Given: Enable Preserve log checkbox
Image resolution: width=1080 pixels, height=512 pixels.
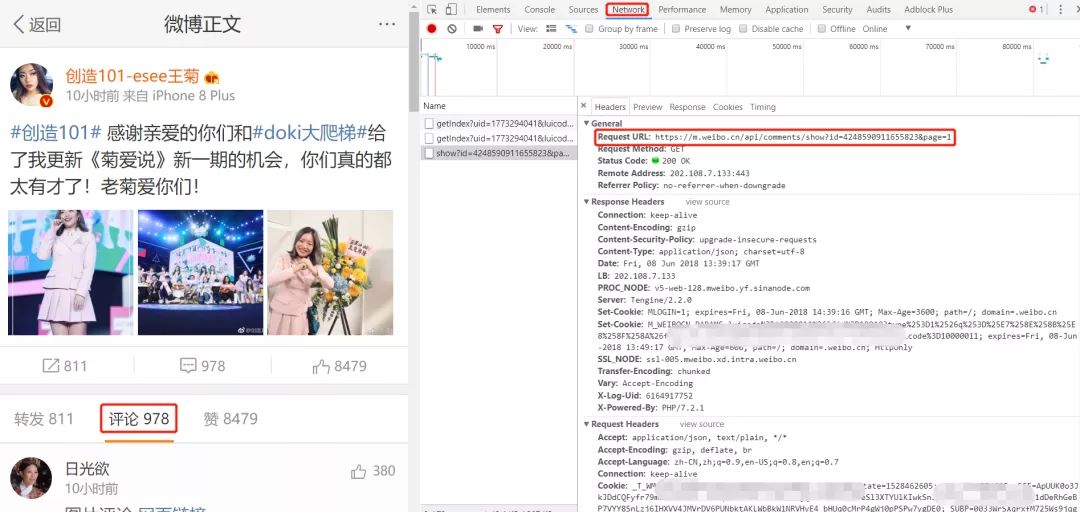Looking at the screenshot, I should pyautogui.click(x=676, y=29).
